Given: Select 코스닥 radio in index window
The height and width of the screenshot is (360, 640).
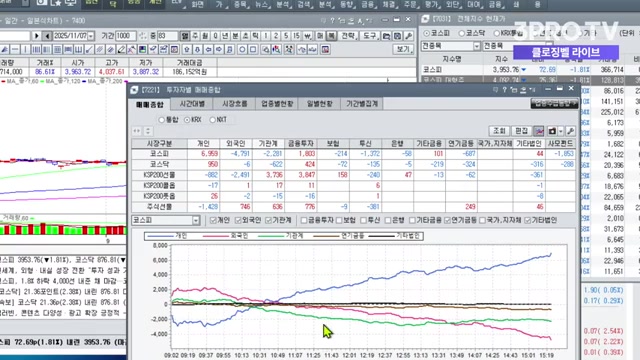Looking at the screenshot, I should click(x=462, y=33).
